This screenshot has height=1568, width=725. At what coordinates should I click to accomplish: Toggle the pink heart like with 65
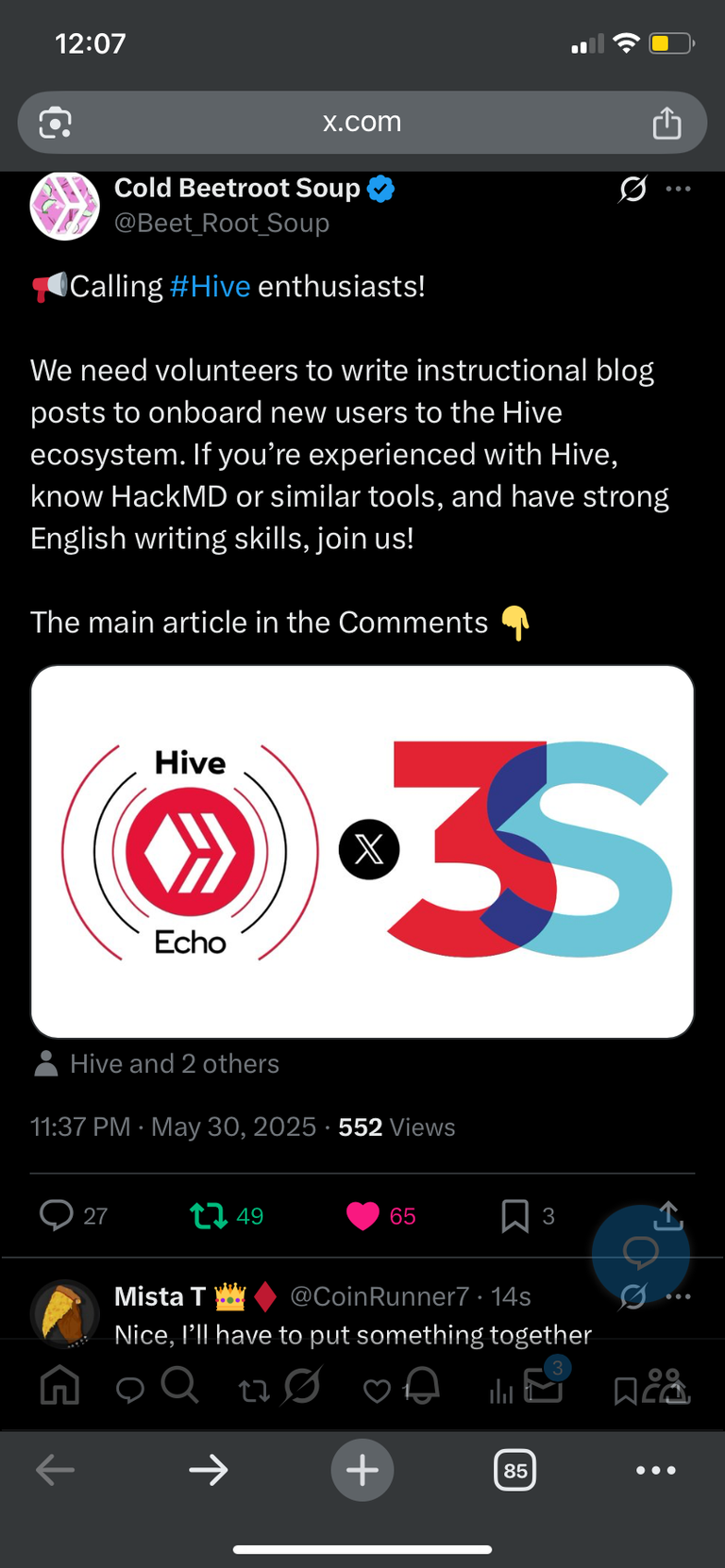point(362,1216)
